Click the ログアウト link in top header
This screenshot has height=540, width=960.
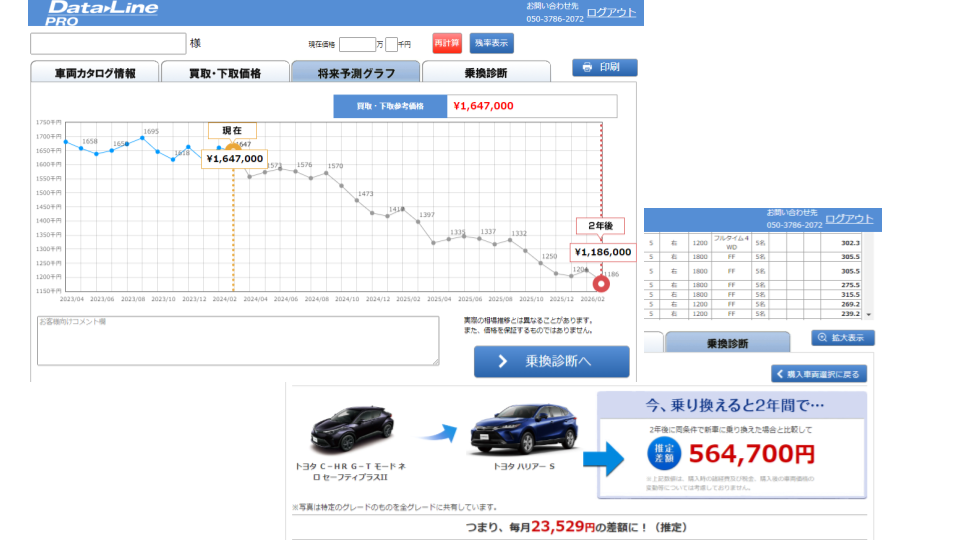pos(611,13)
